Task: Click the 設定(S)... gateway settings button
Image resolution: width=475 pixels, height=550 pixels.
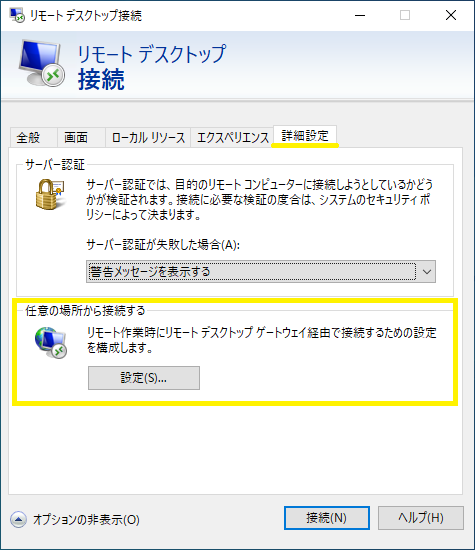Action: click(144, 378)
